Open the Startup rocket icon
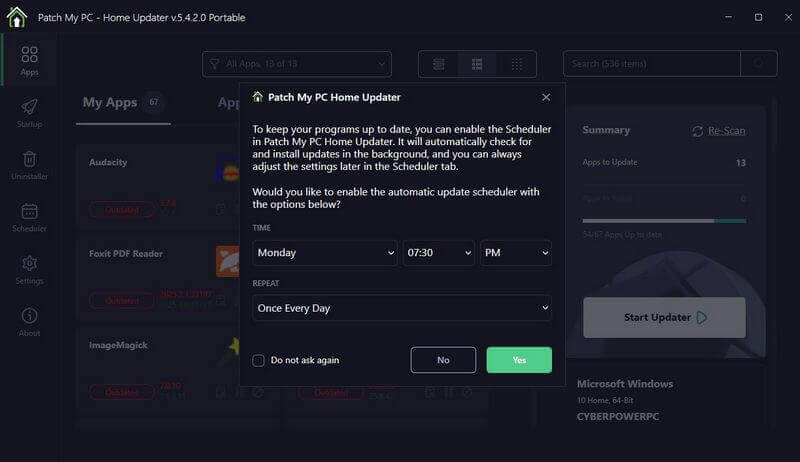 (x=29, y=111)
